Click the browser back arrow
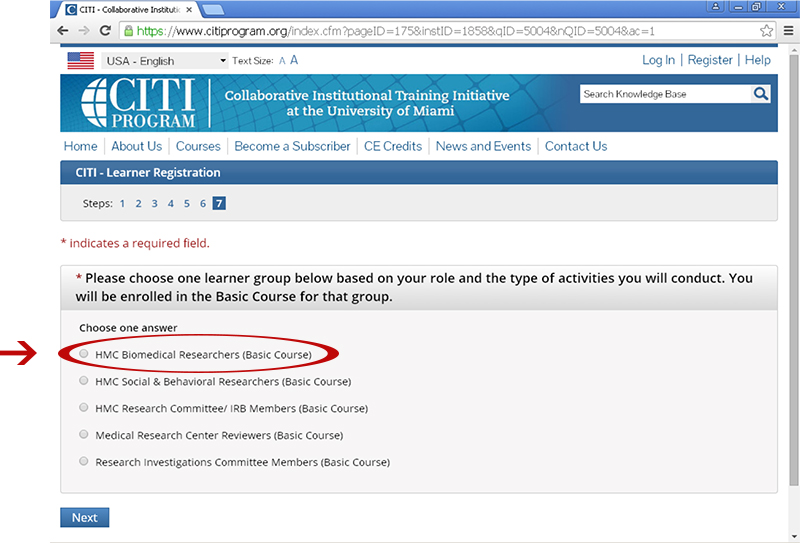Image resolution: width=800 pixels, height=544 pixels. point(63,31)
